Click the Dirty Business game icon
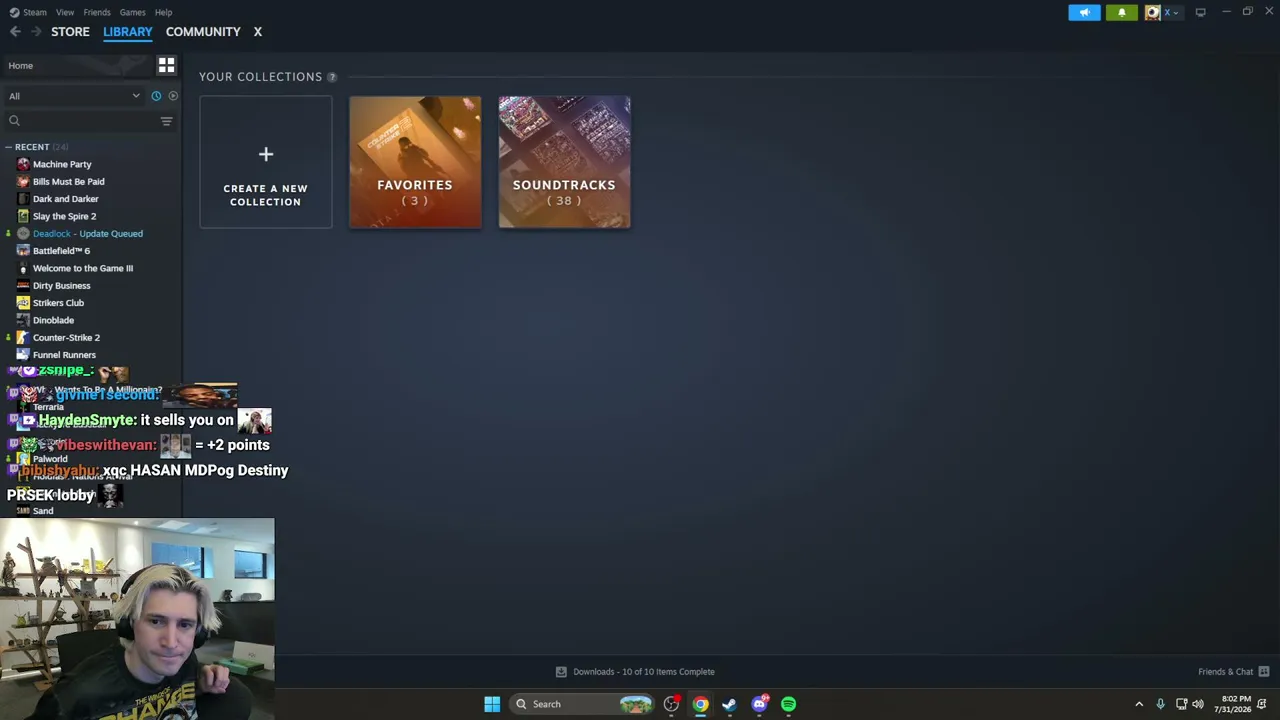 23,286
